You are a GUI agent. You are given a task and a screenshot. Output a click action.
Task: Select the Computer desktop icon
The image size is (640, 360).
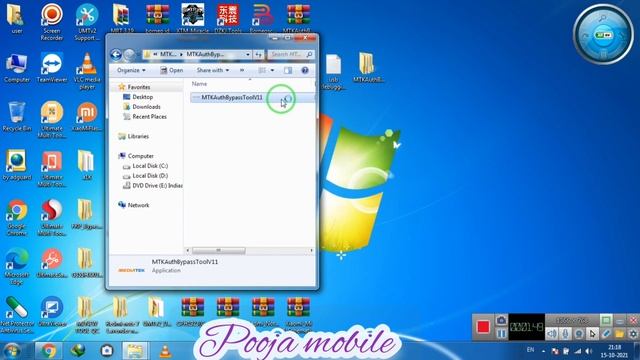[x=17, y=68]
